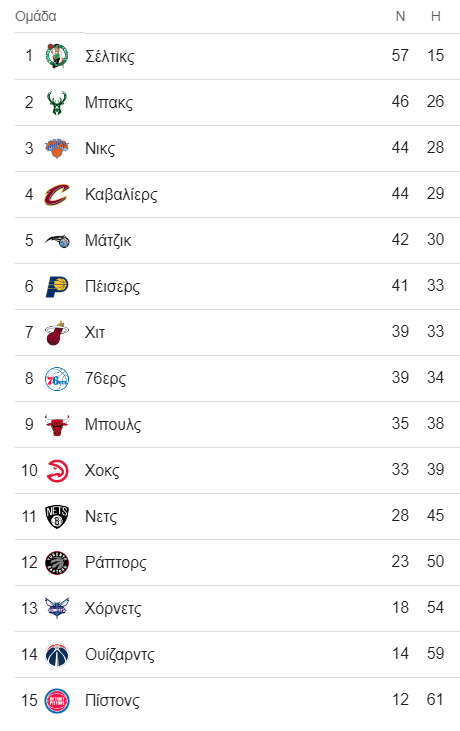Viewport: 460px width, 731px height.
Task: Click the H losses column header
Action: (x=436, y=16)
